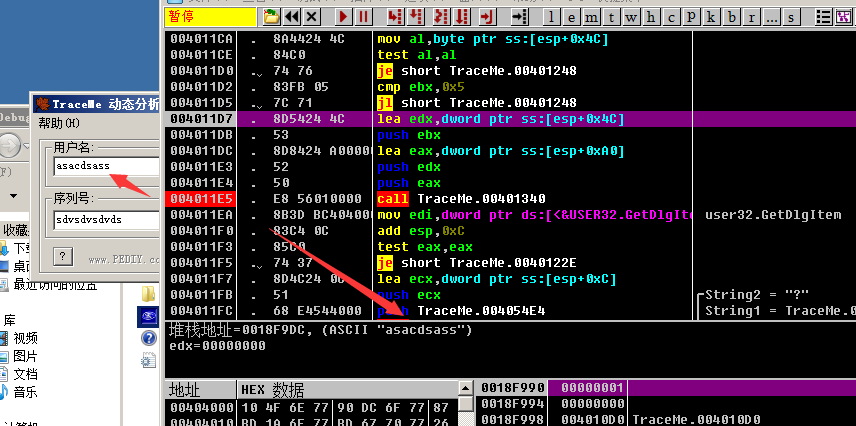Open Run trace with '...' button
The height and width of the screenshot is (426, 856).
pyautogui.click(x=771, y=17)
